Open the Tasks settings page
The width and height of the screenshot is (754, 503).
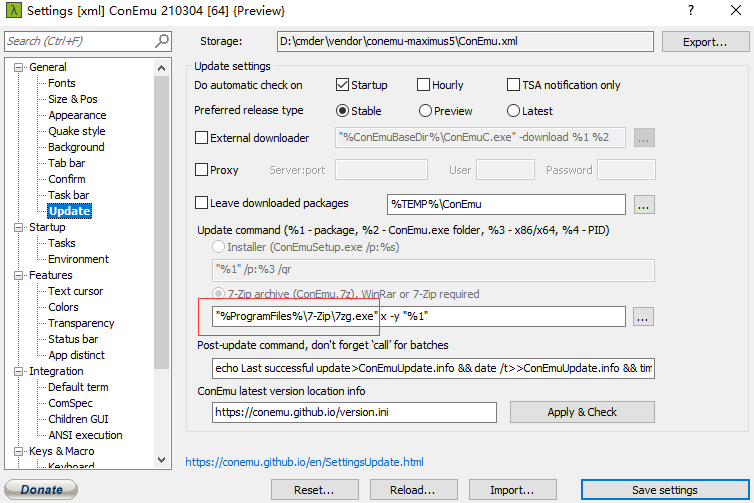pyautogui.click(x=62, y=243)
